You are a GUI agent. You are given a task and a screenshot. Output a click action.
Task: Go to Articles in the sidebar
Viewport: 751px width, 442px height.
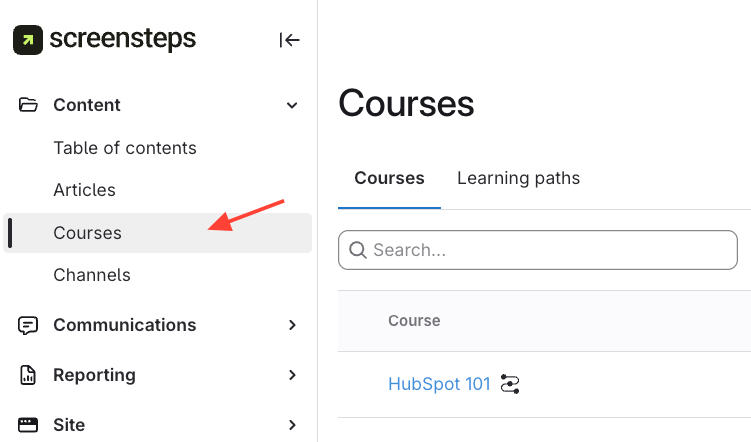pos(85,190)
